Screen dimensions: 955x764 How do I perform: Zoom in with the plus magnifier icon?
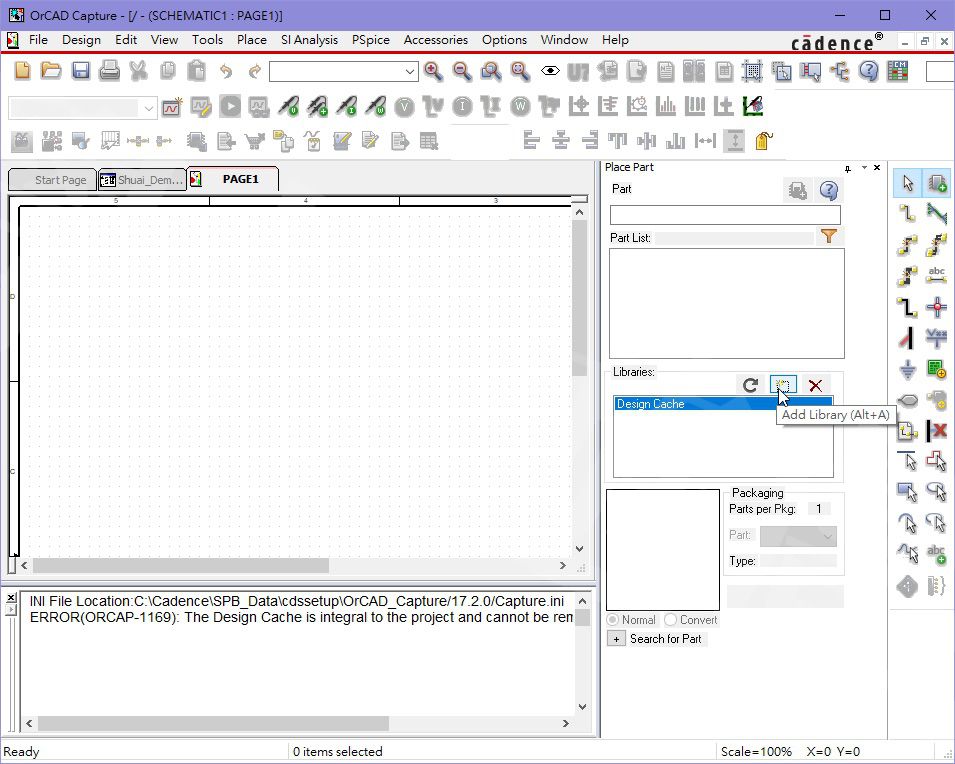433,71
